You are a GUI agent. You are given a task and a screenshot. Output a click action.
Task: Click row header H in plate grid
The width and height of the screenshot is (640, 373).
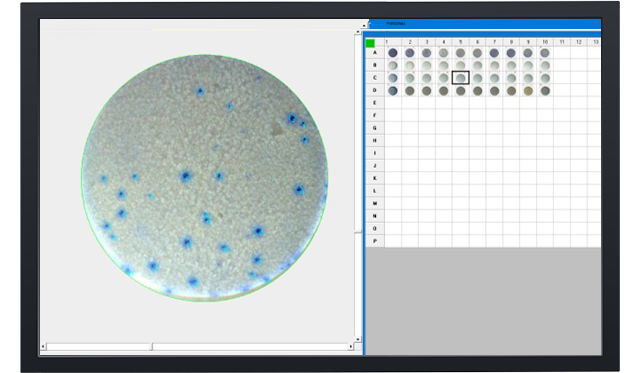(375, 140)
